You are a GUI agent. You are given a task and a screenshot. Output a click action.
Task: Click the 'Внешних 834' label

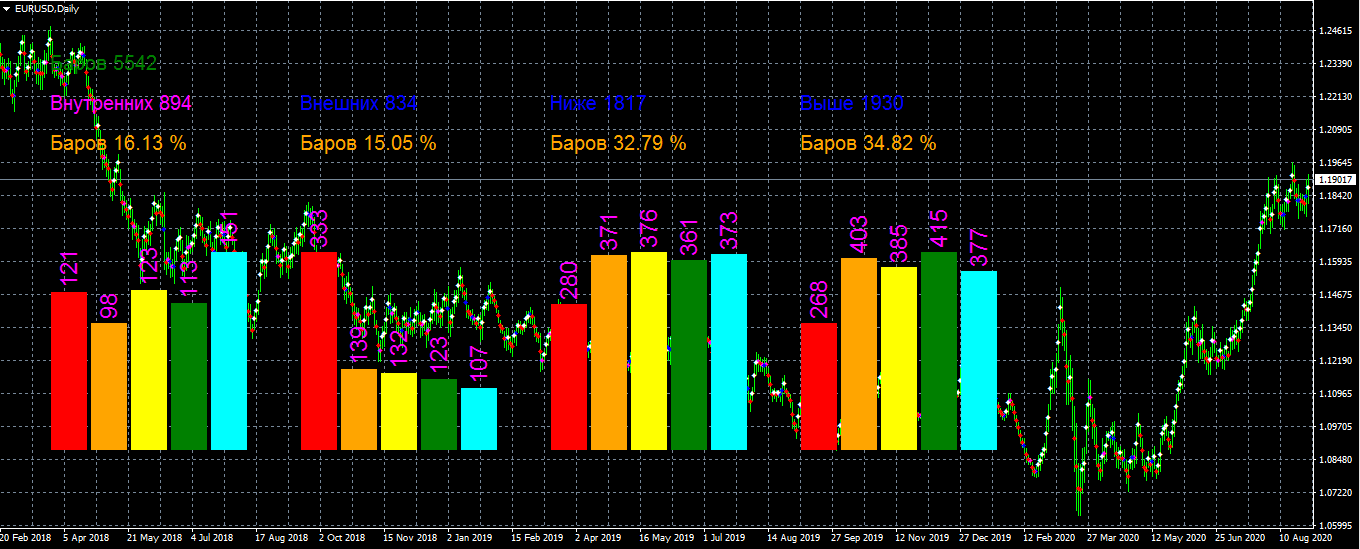359,103
